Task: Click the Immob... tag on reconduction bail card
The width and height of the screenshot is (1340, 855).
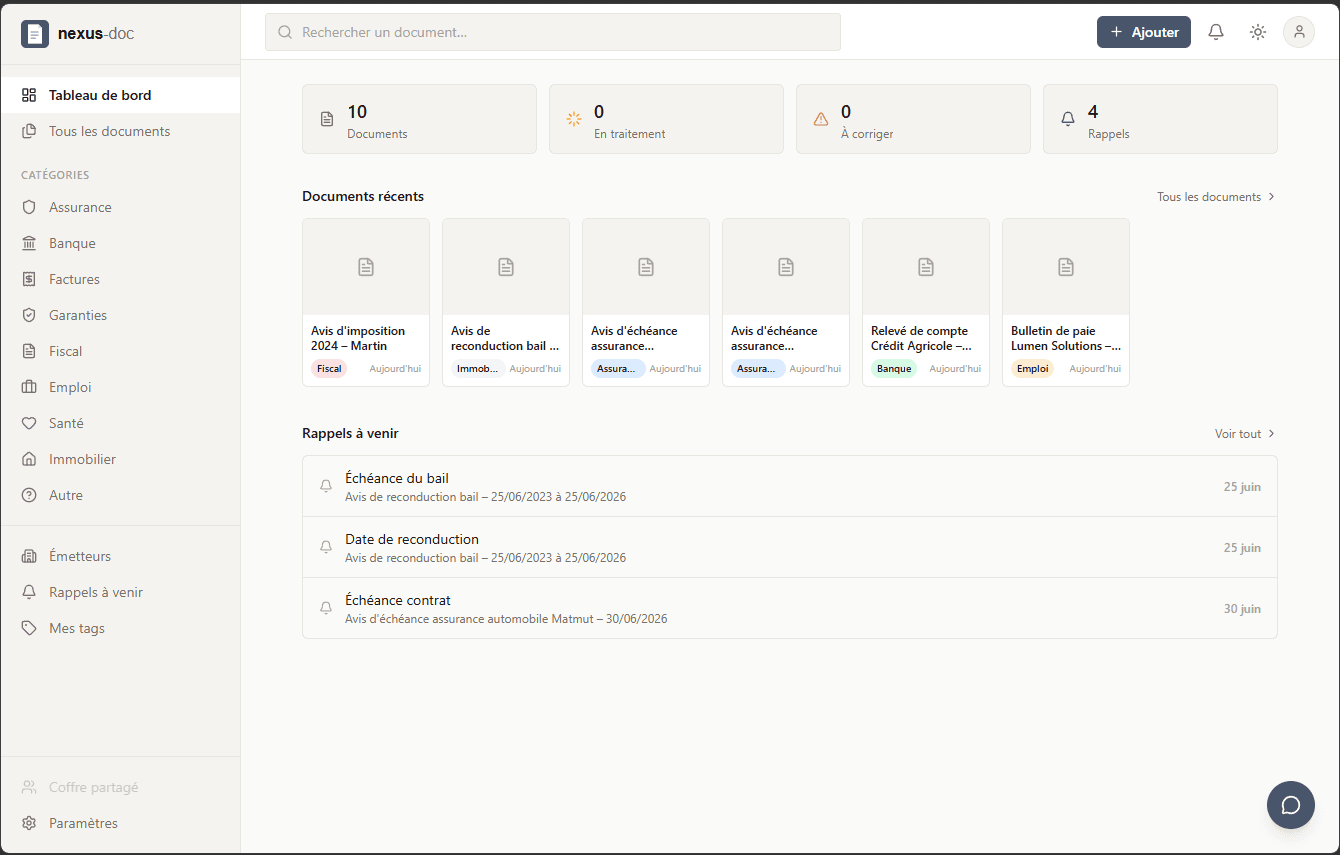Action: [x=478, y=369]
